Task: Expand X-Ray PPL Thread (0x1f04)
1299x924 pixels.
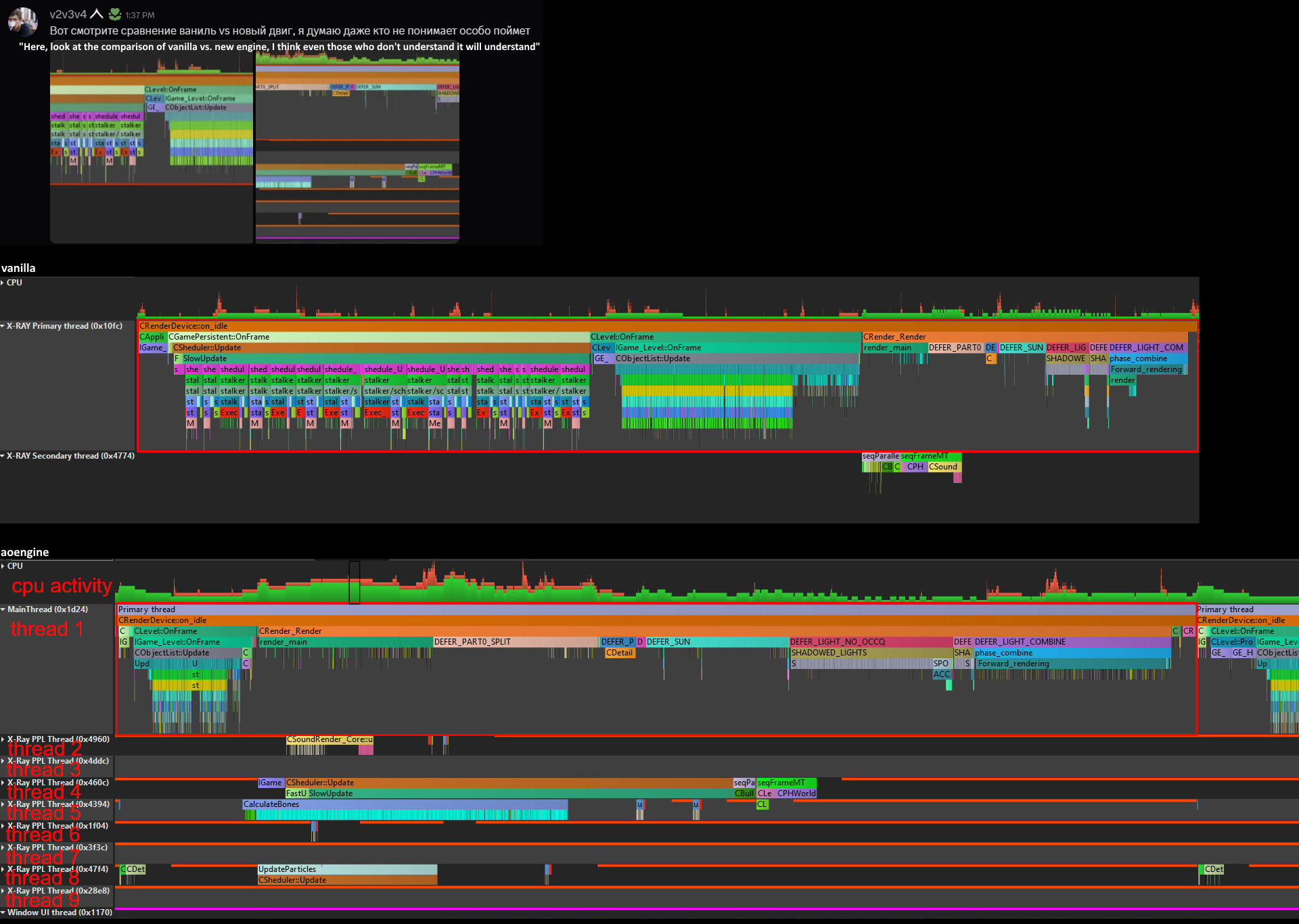Action: pyautogui.click(x=3, y=826)
